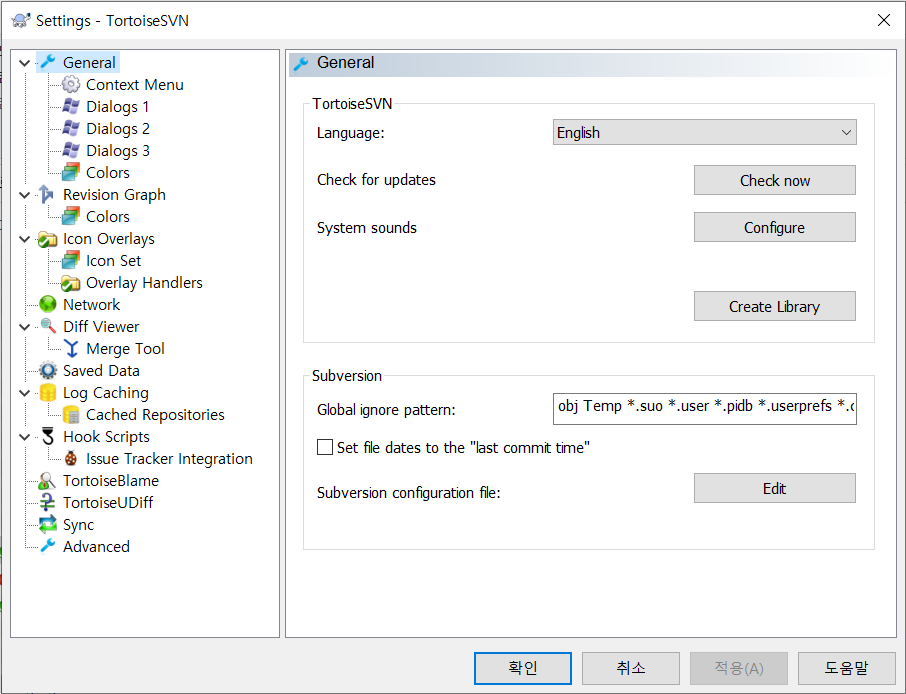
Task: Open Saved Data settings page
Action: point(101,370)
